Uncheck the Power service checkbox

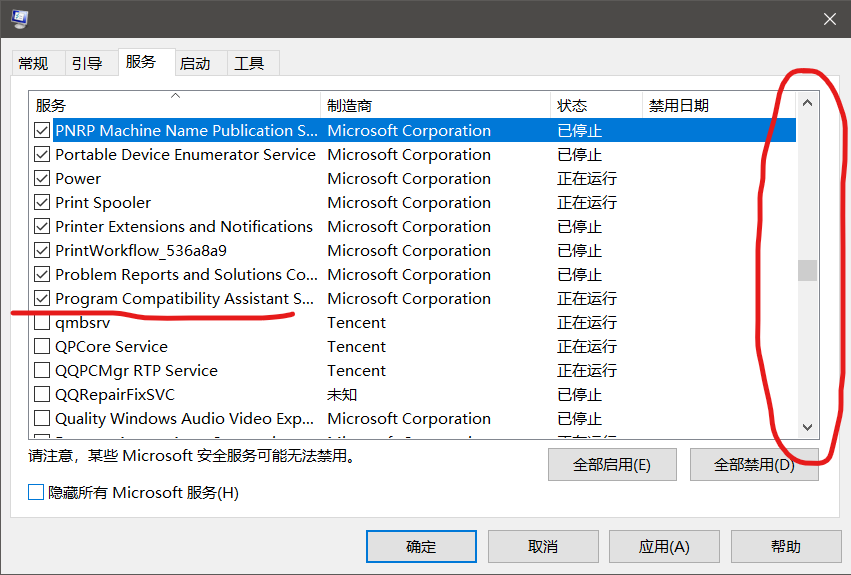tap(42, 179)
